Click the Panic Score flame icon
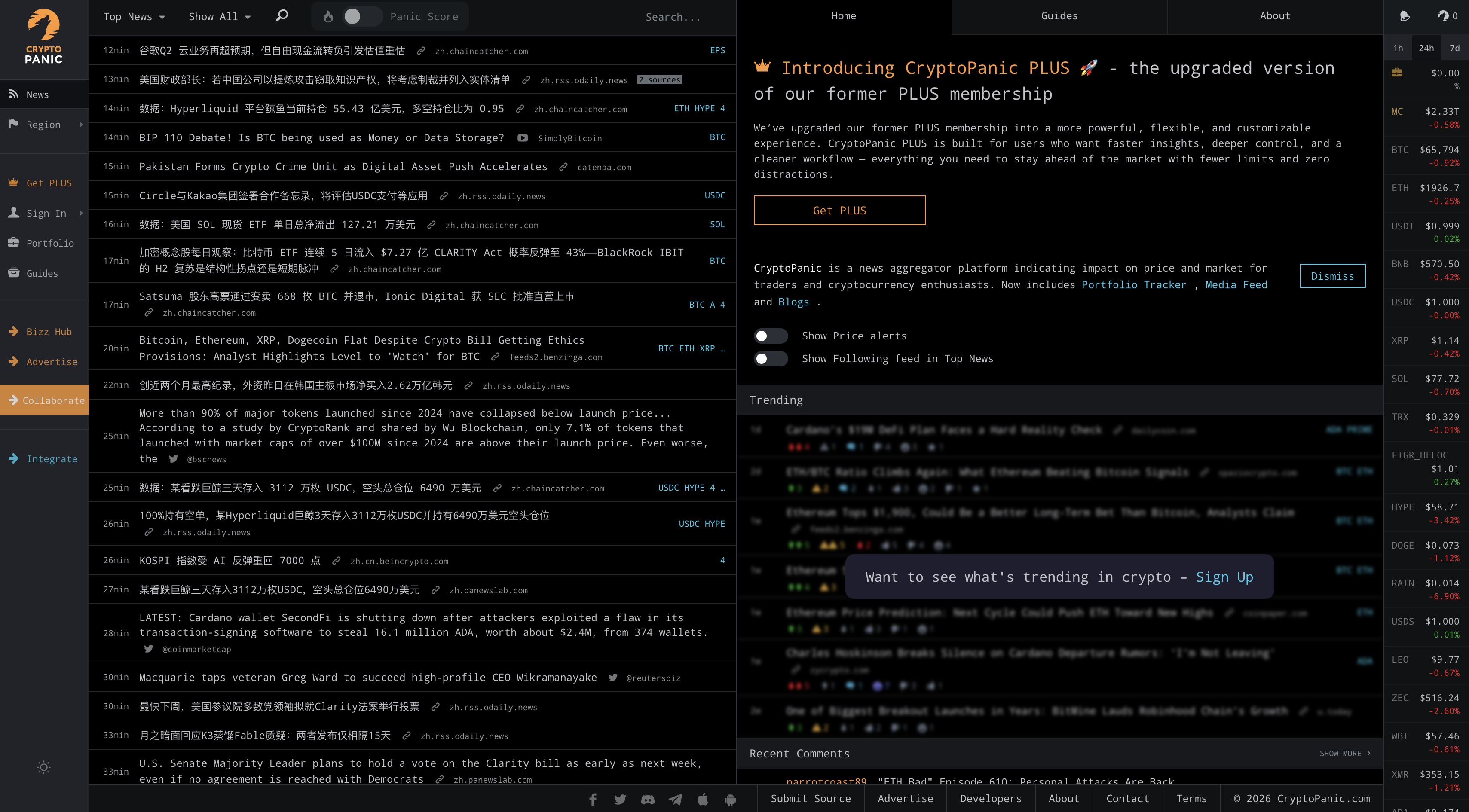This screenshot has width=1469, height=812. coord(328,16)
